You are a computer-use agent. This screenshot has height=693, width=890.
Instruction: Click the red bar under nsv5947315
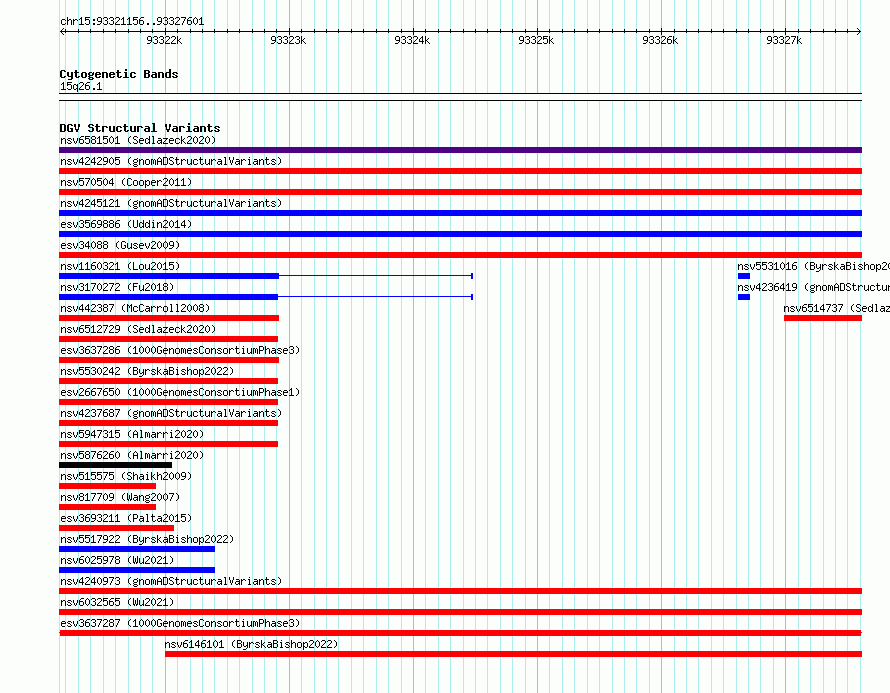point(169,444)
